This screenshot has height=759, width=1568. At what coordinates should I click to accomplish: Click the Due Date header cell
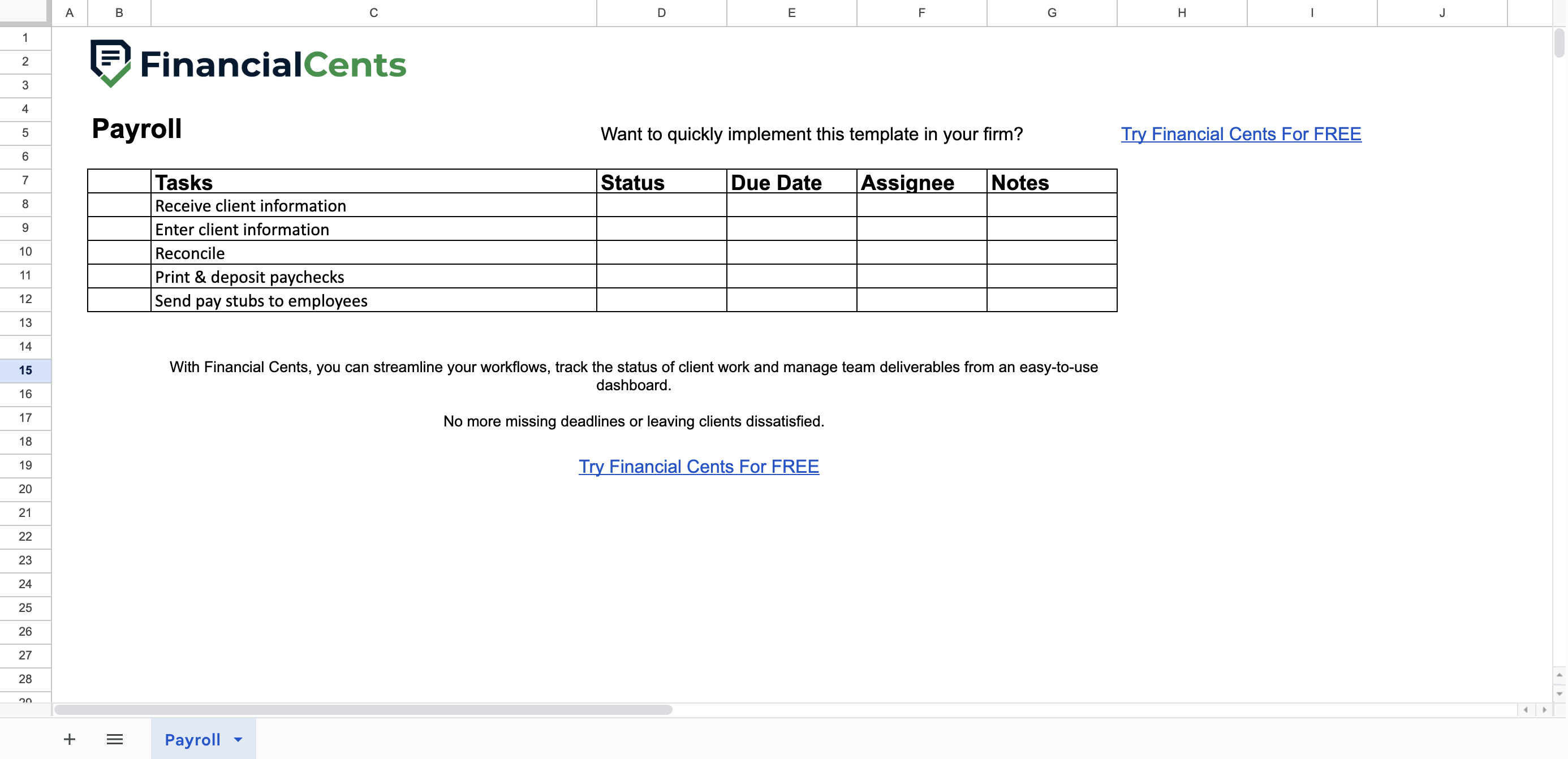tap(791, 182)
